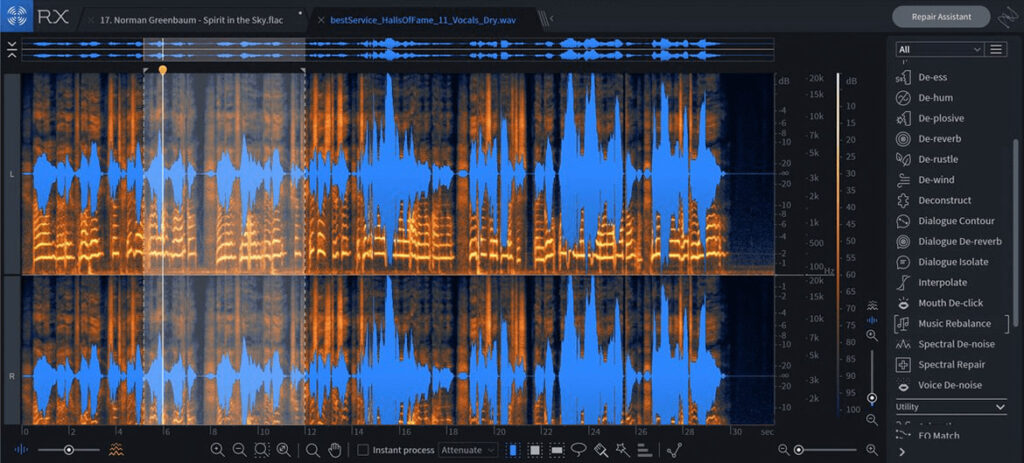
Task: Open the module list view menu
Action: tap(996, 49)
